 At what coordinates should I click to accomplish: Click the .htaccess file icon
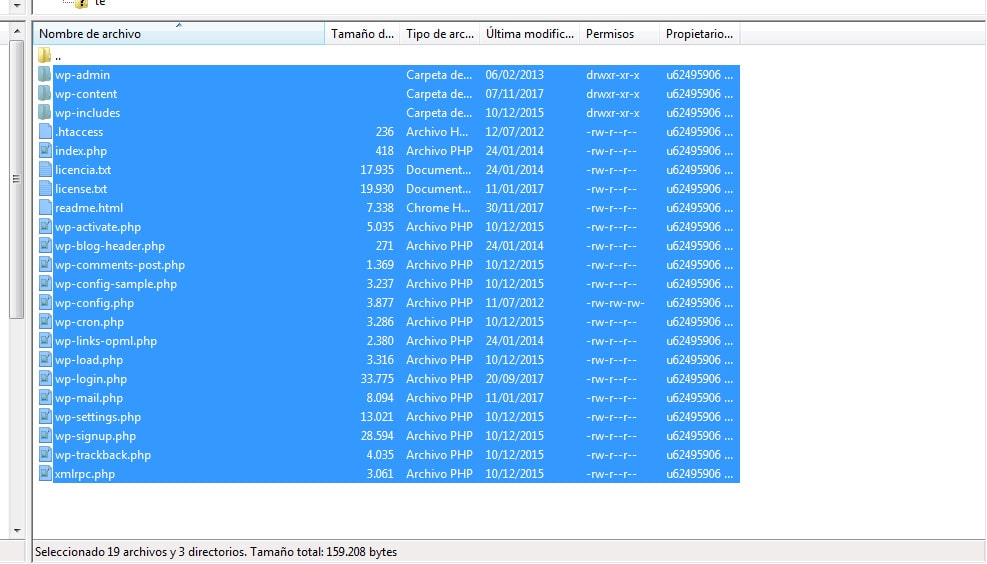tap(45, 132)
